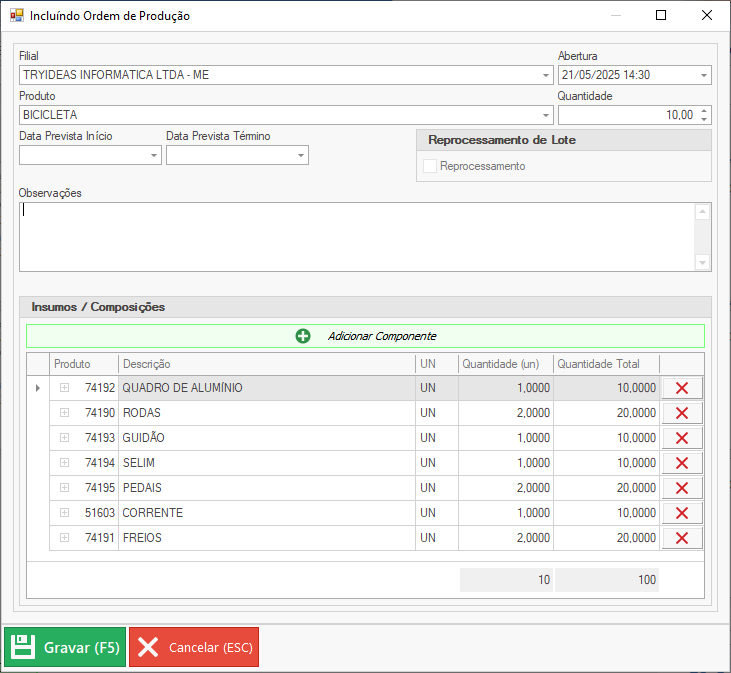Click the total footer value 100
The height and width of the screenshot is (673, 731).
[607, 580]
